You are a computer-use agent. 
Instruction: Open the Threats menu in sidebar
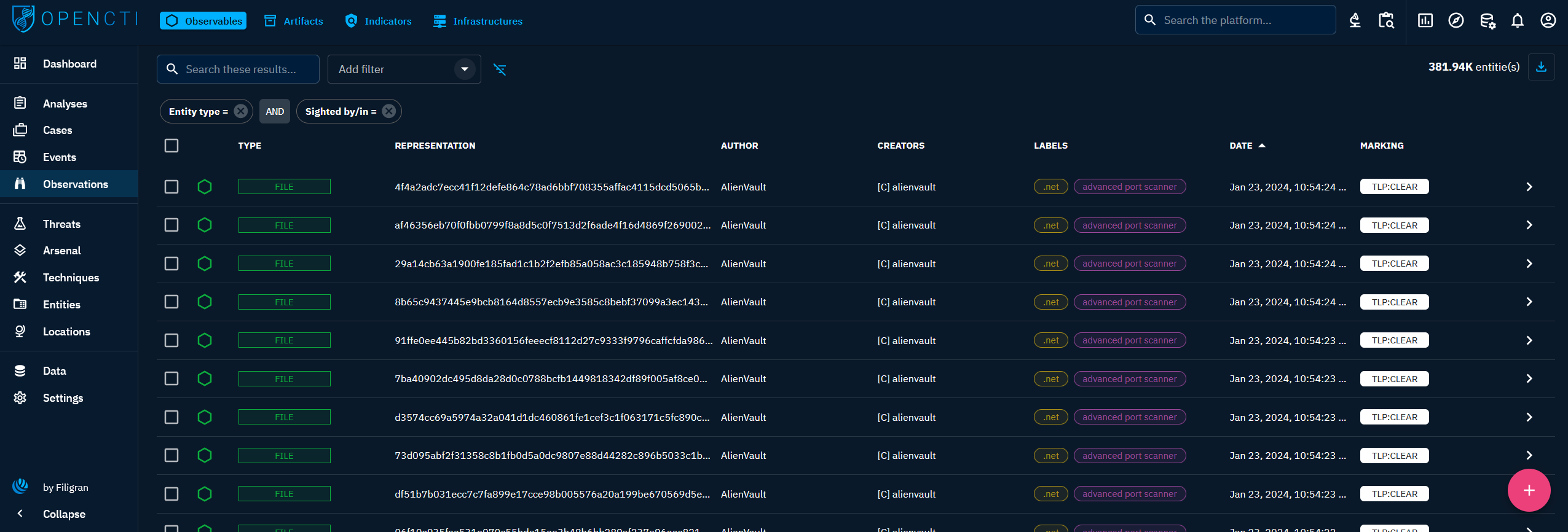point(61,224)
